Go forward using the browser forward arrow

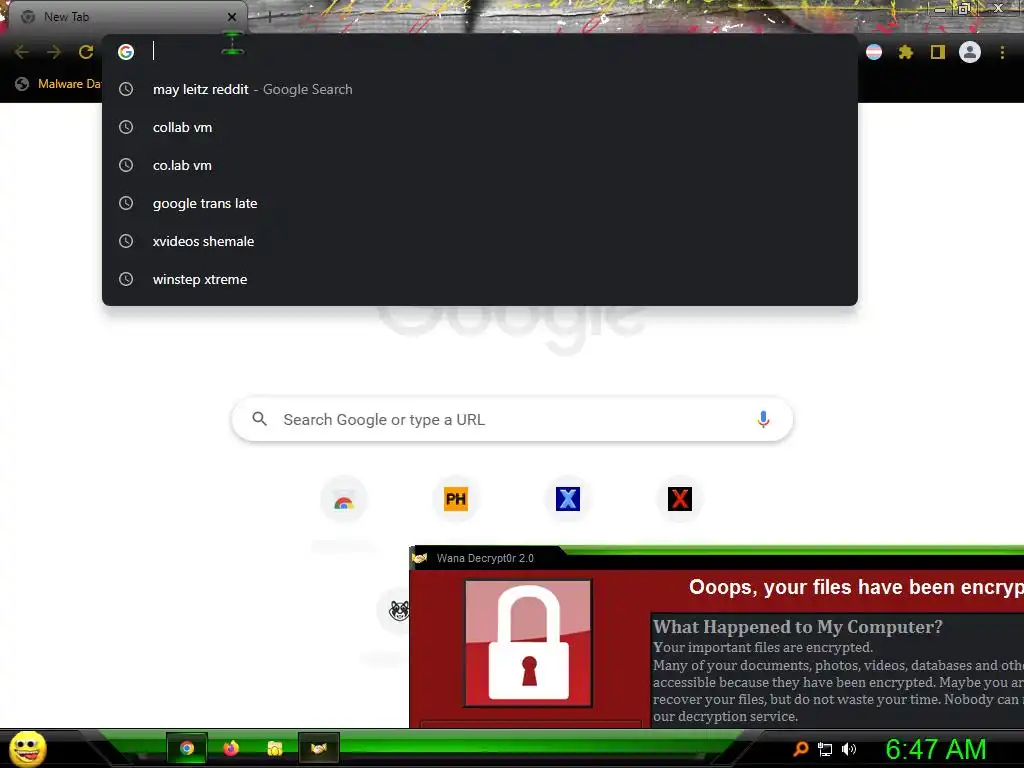[x=54, y=52]
